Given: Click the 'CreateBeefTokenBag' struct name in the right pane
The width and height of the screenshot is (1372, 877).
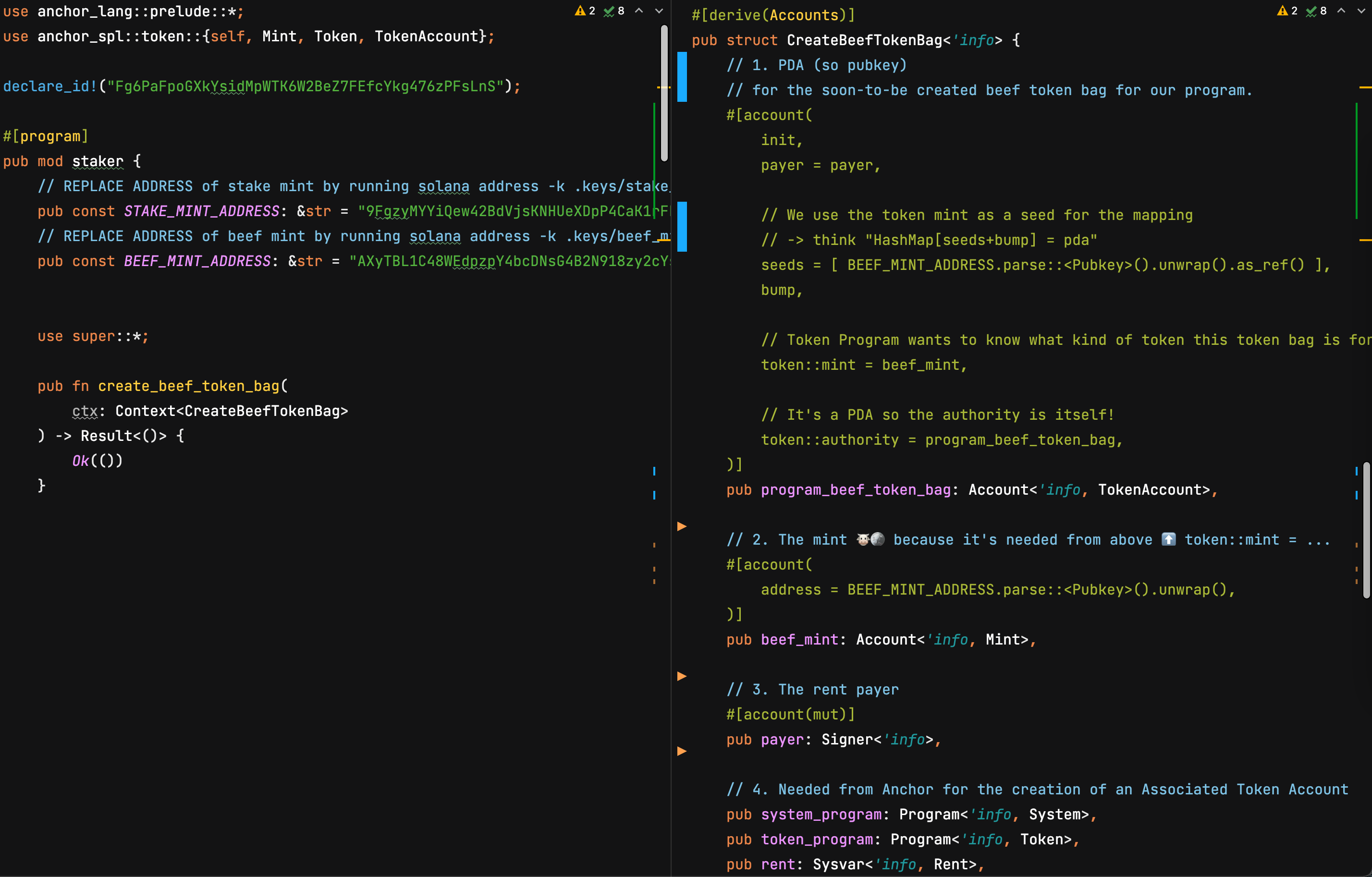Looking at the screenshot, I should [865, 40].
